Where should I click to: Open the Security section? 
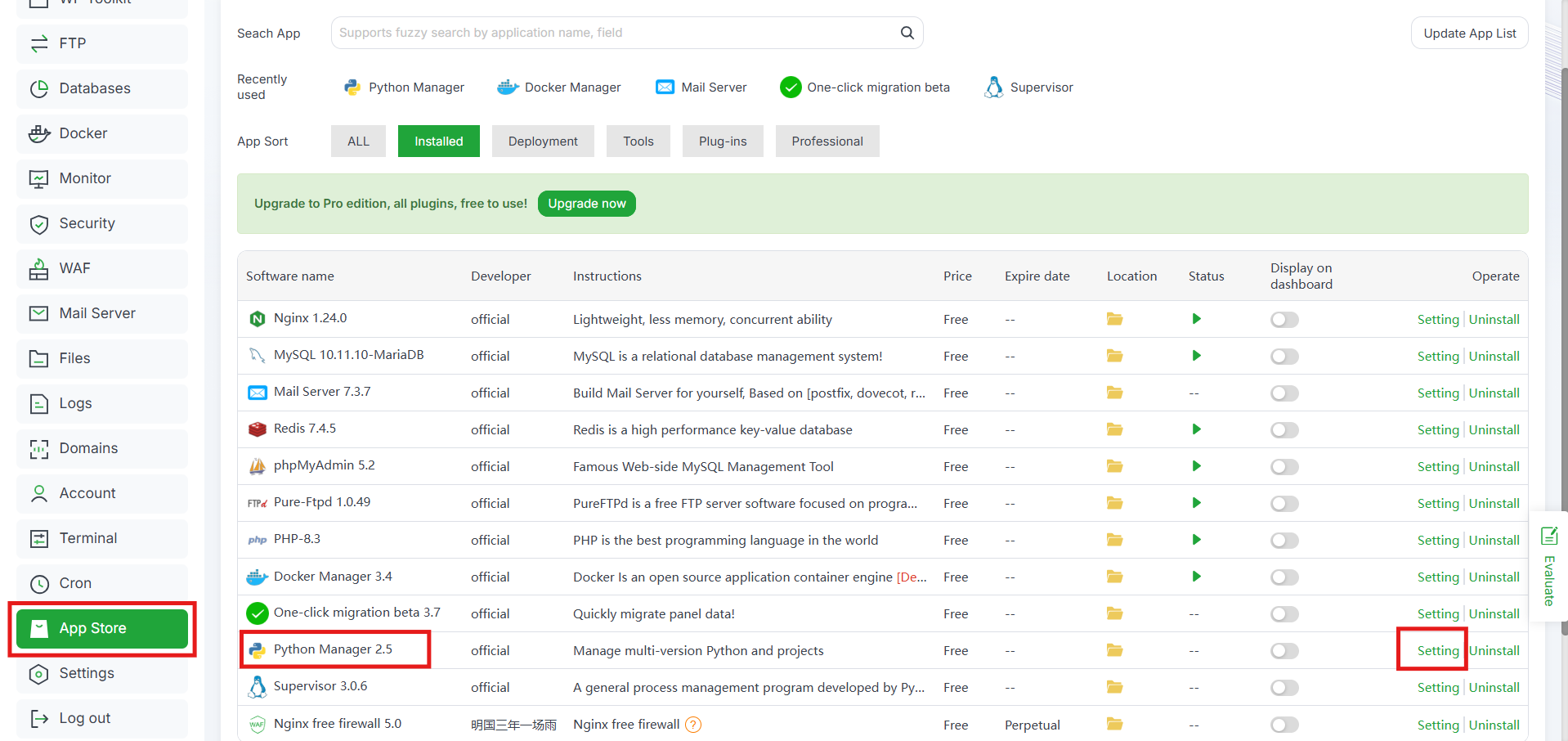(102, 223)
